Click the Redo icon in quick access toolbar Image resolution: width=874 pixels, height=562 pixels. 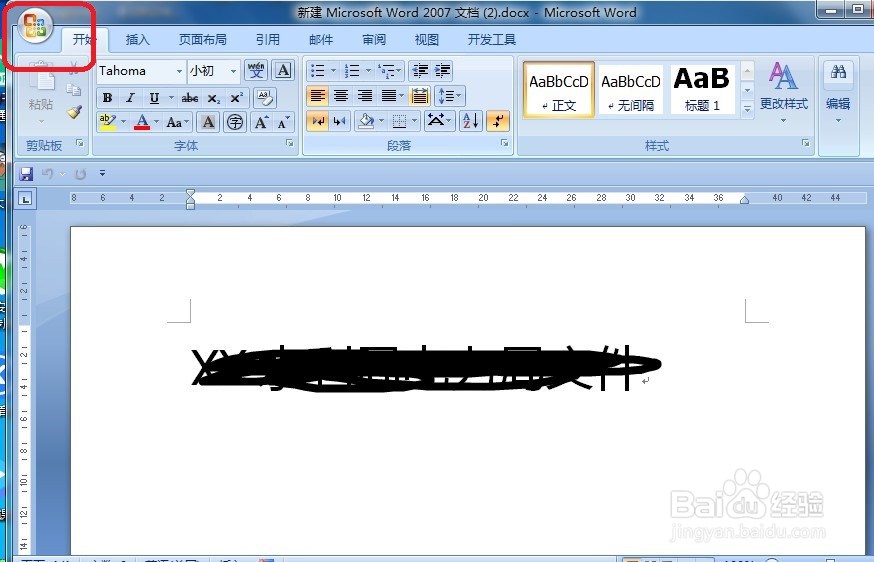tap(80, 173)
